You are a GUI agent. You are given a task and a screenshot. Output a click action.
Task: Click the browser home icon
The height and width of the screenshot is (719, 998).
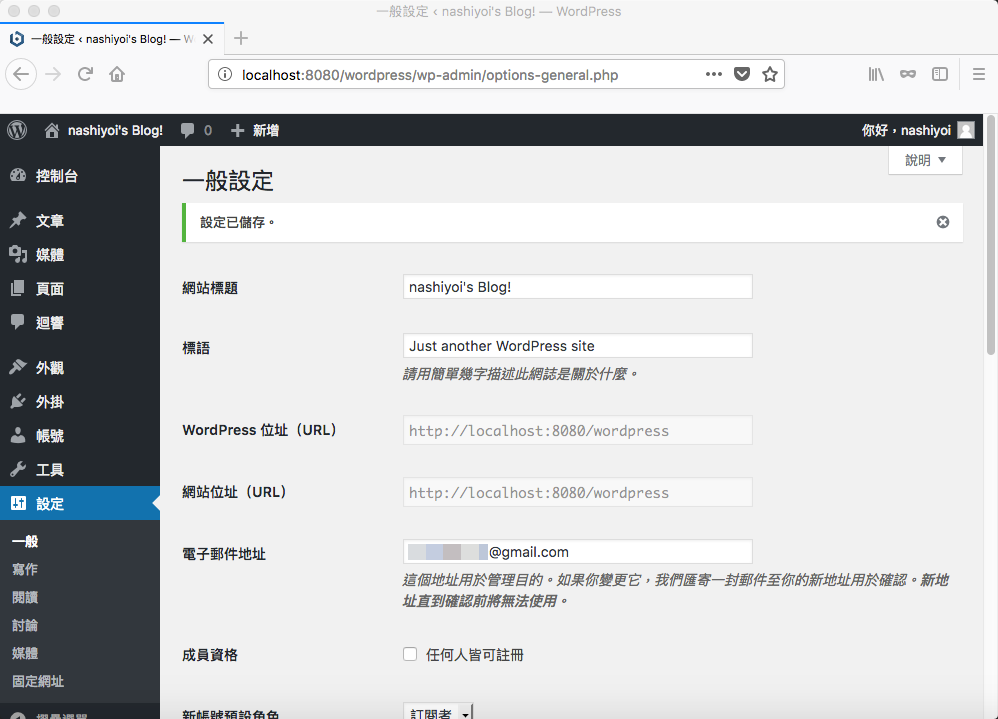tap(117, 74)
